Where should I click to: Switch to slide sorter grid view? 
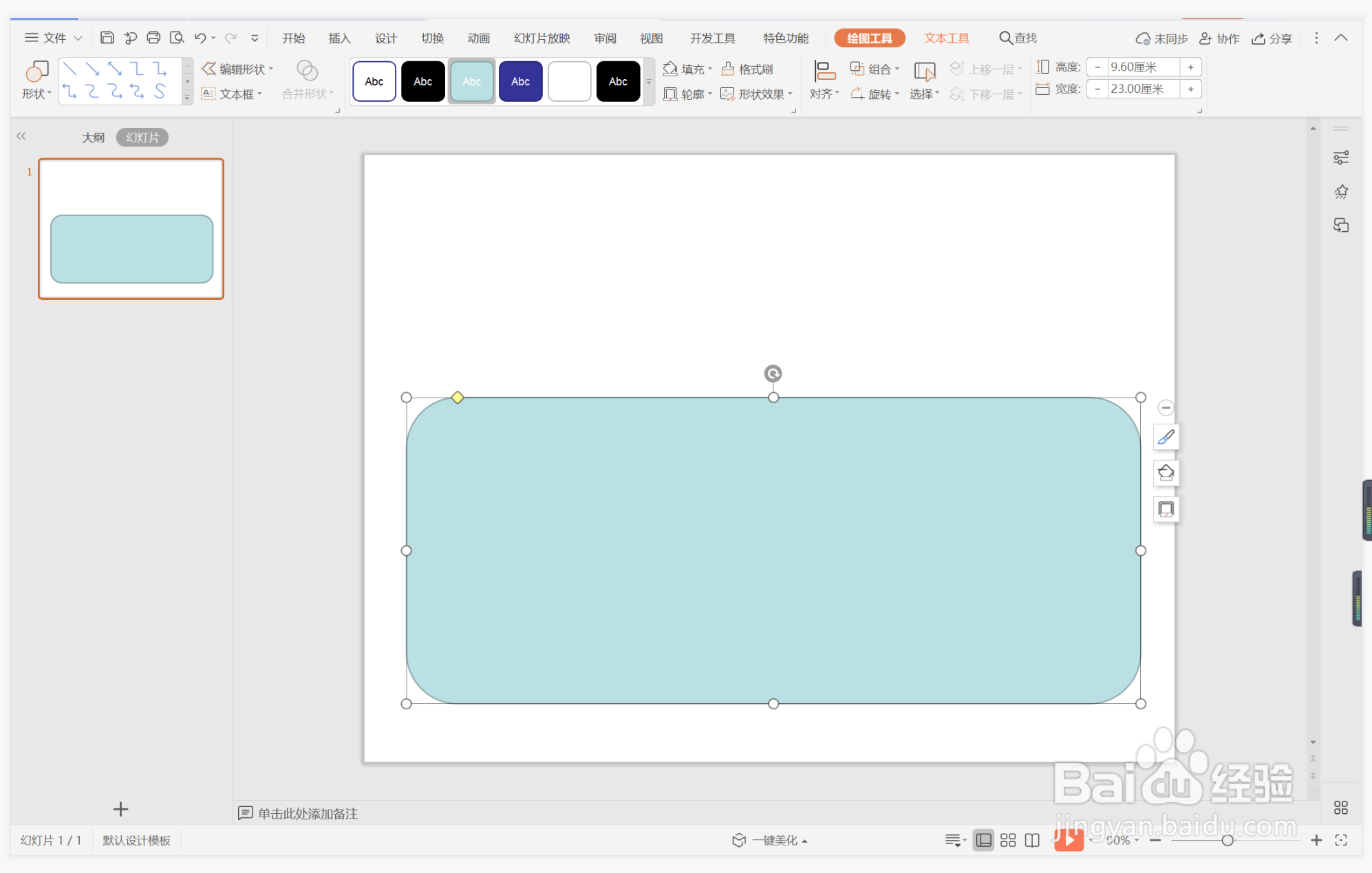(x=1008, y=840)
